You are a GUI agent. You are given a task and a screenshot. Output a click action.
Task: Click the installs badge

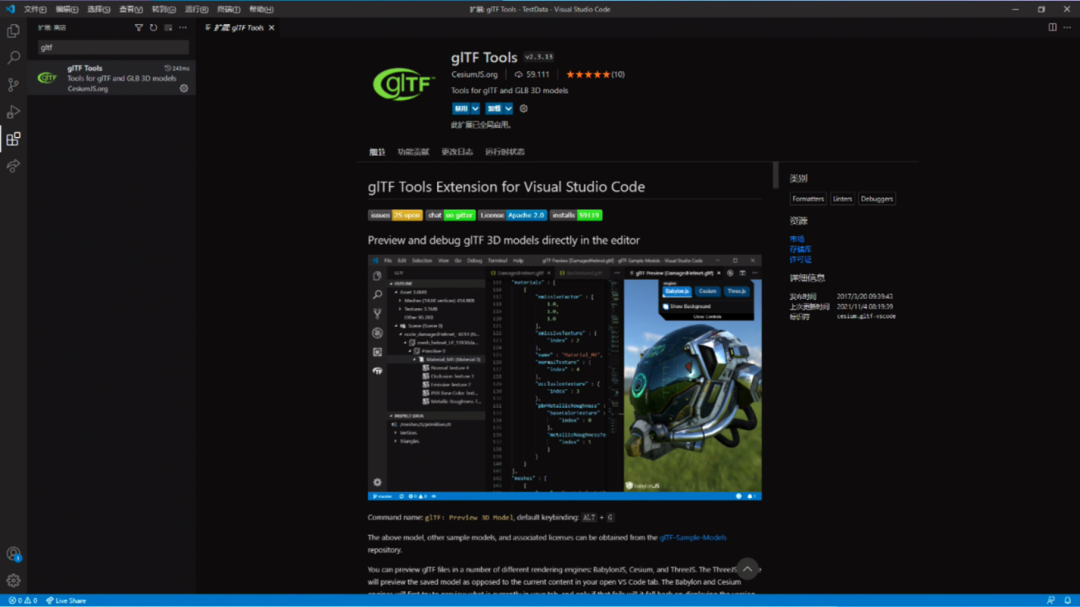(x=576, y=215)
